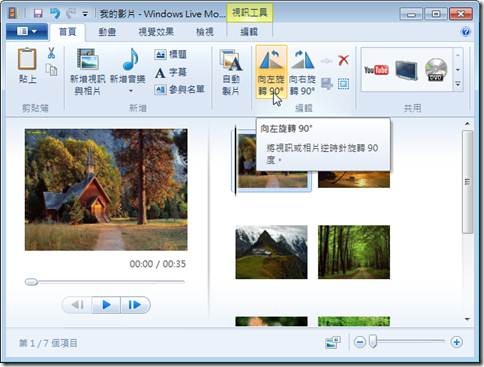This screenshot has height=367, width=484.
Task: Click the Add music note icon
Action: click(130, 59)
